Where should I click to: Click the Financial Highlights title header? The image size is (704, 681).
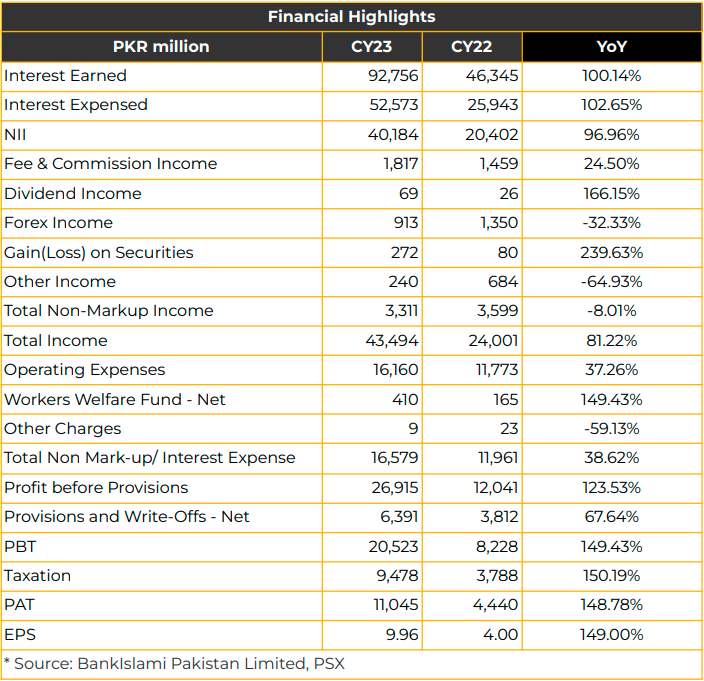pyautogui.click(x=352, y=17)
